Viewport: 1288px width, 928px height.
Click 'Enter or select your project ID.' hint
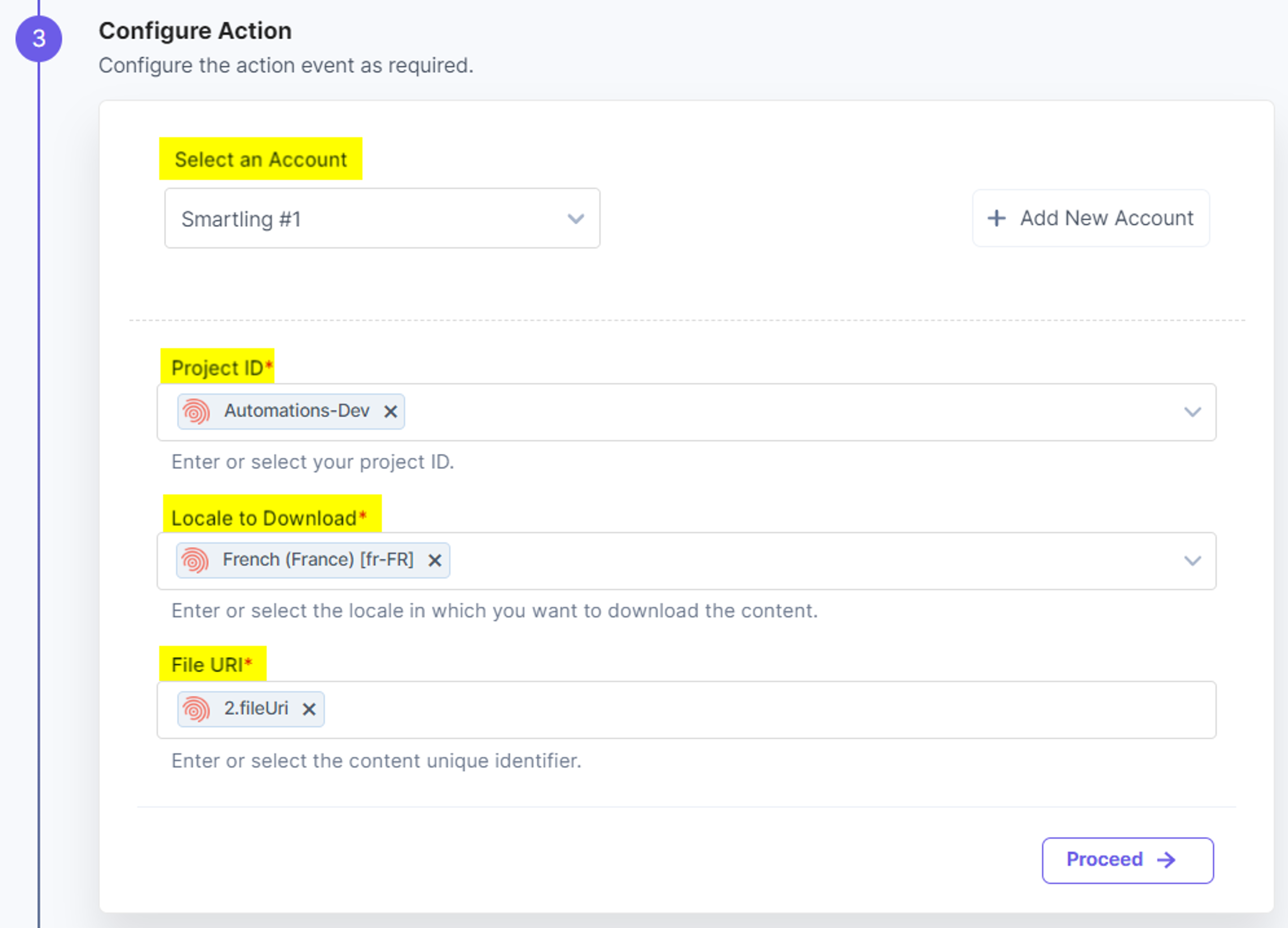(313, 462)
